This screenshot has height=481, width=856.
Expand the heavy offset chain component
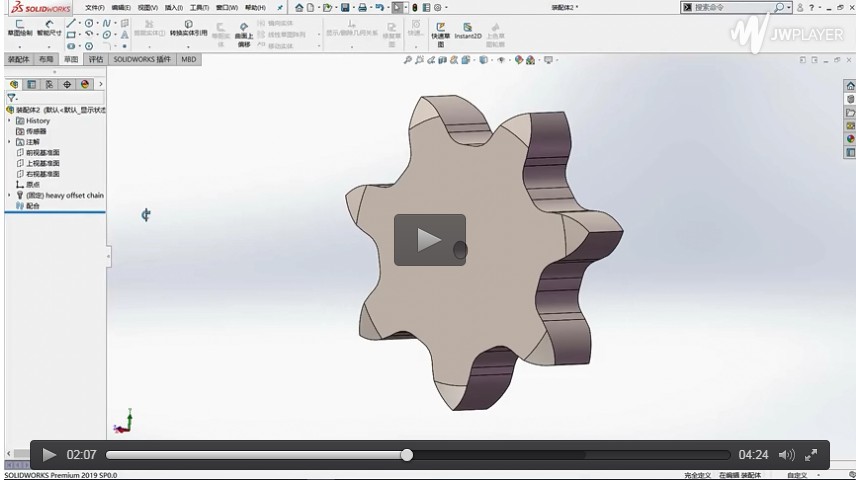click(x=9, y=195)
